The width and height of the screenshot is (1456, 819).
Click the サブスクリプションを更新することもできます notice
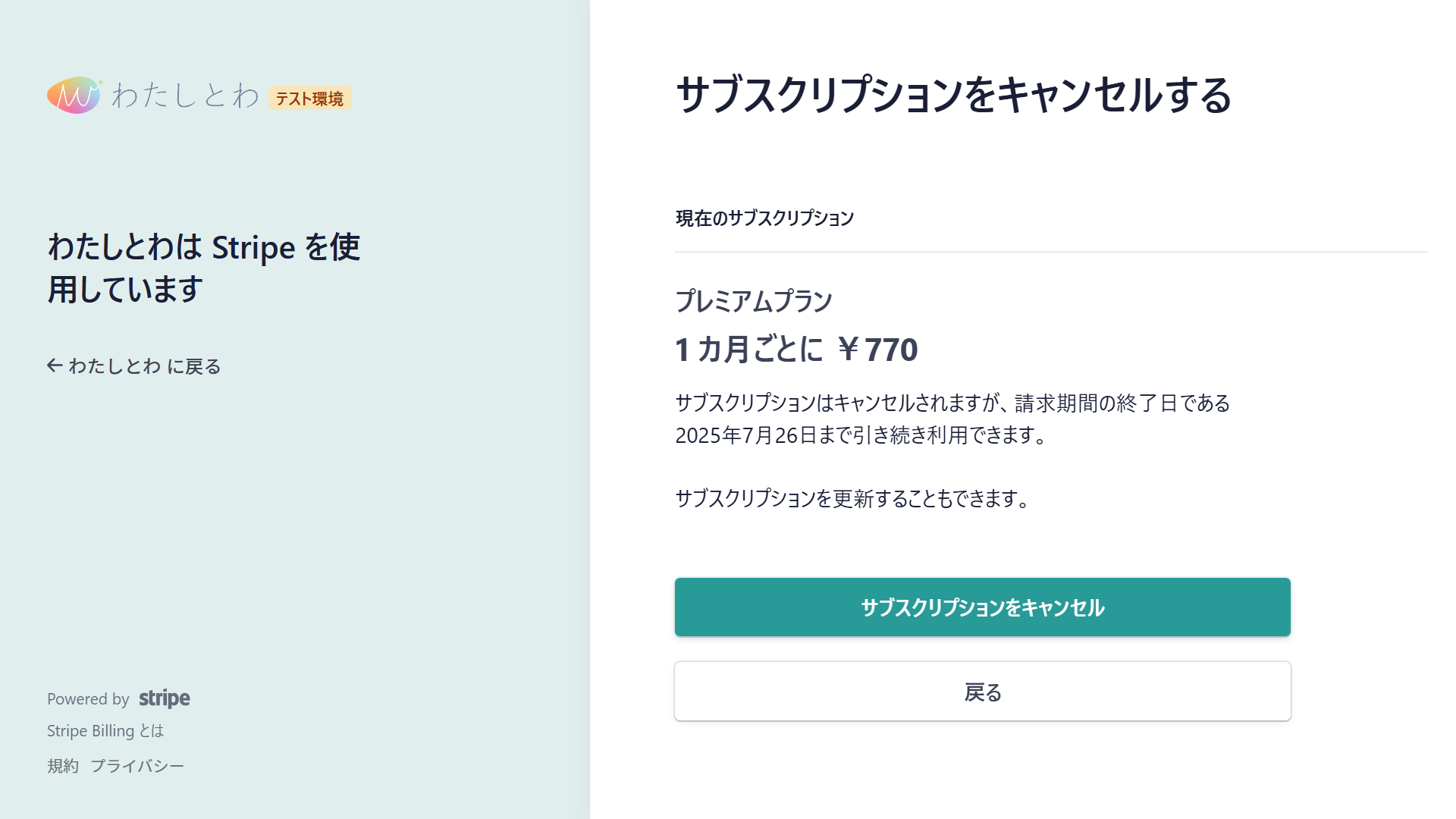click(855, 498)
